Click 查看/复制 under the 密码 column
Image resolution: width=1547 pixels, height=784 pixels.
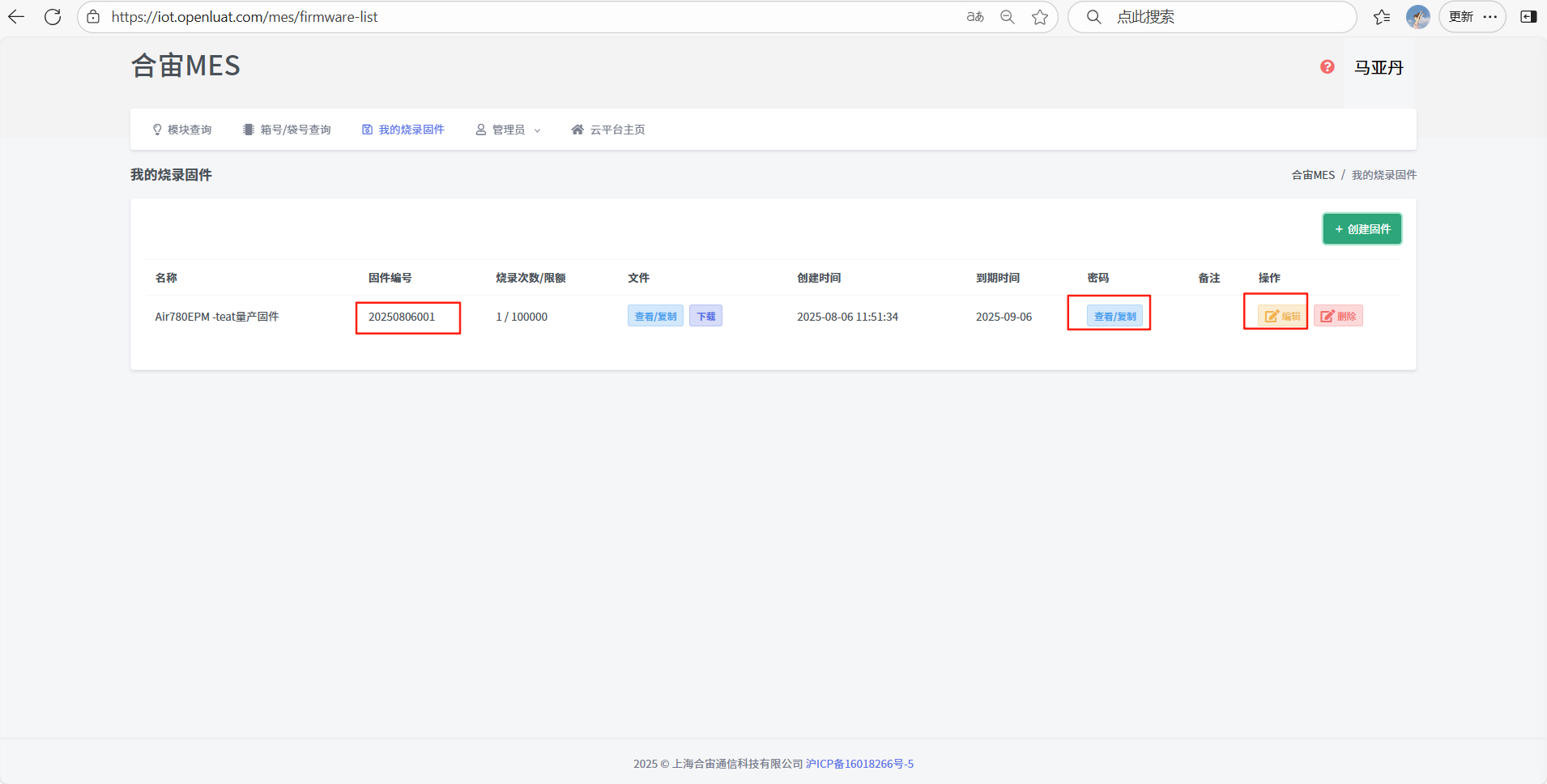1114,316
